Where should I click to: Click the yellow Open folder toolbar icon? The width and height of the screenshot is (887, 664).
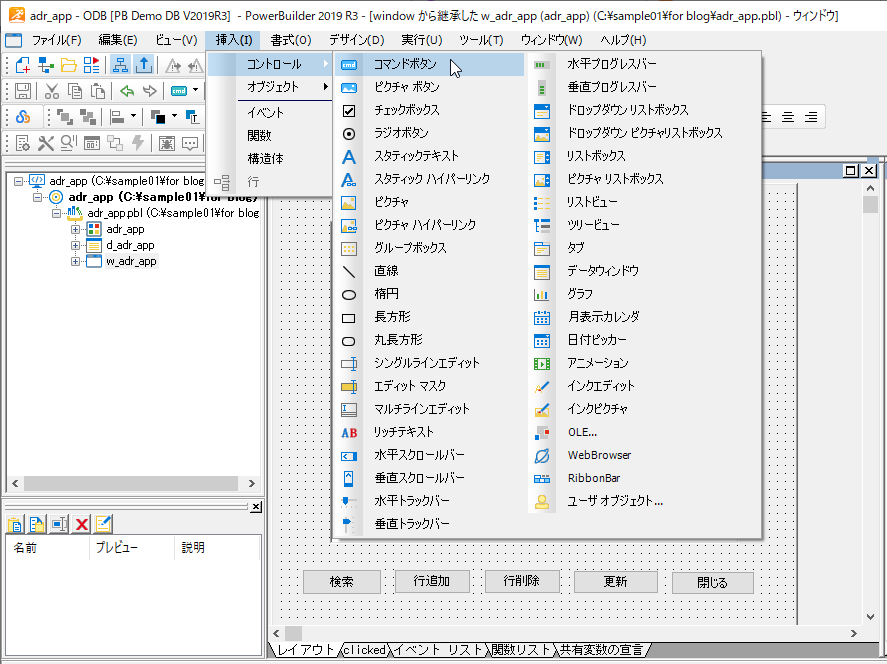69,66
